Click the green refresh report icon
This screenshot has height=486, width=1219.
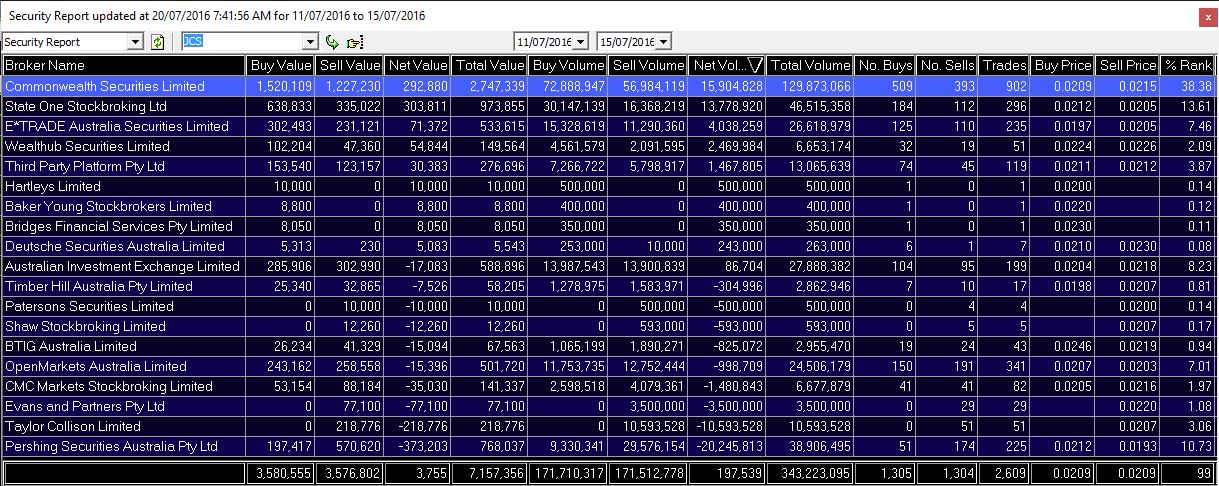(x=157, y=42)
